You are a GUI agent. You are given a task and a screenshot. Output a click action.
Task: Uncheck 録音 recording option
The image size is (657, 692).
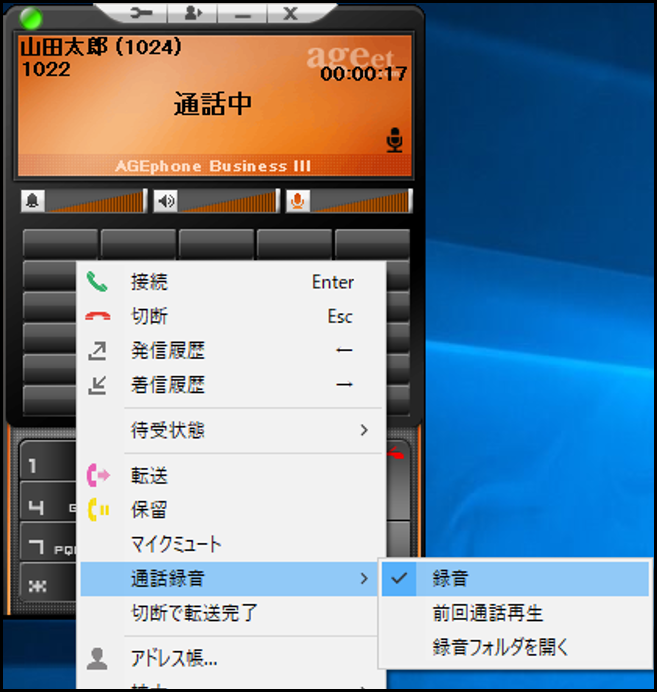tap(515, 579)
